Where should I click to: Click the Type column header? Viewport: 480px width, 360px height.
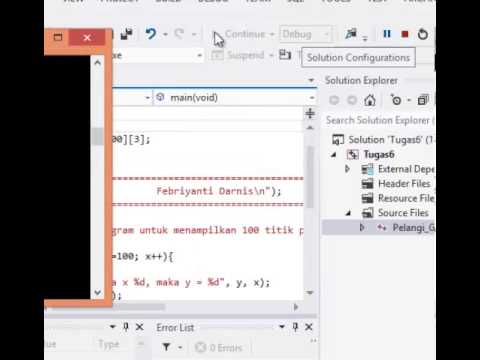click(109, 344)
